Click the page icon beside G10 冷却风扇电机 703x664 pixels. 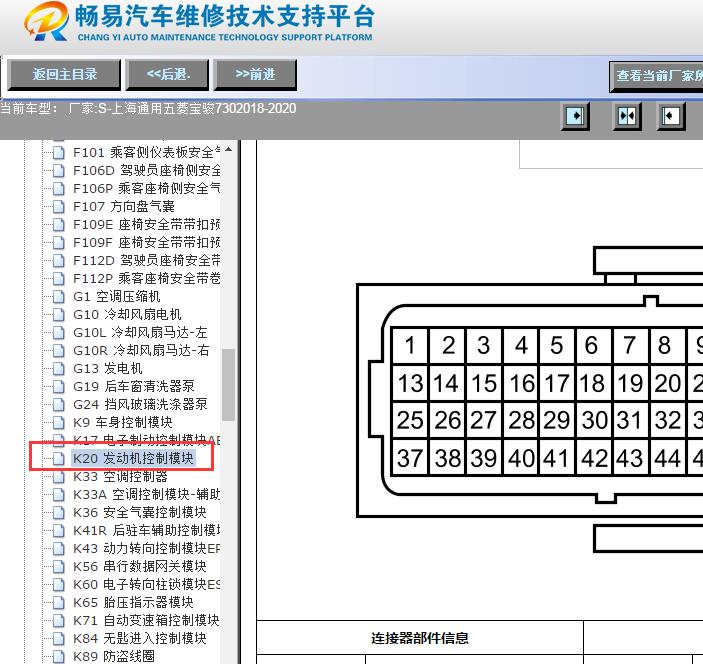pos(58,314)
